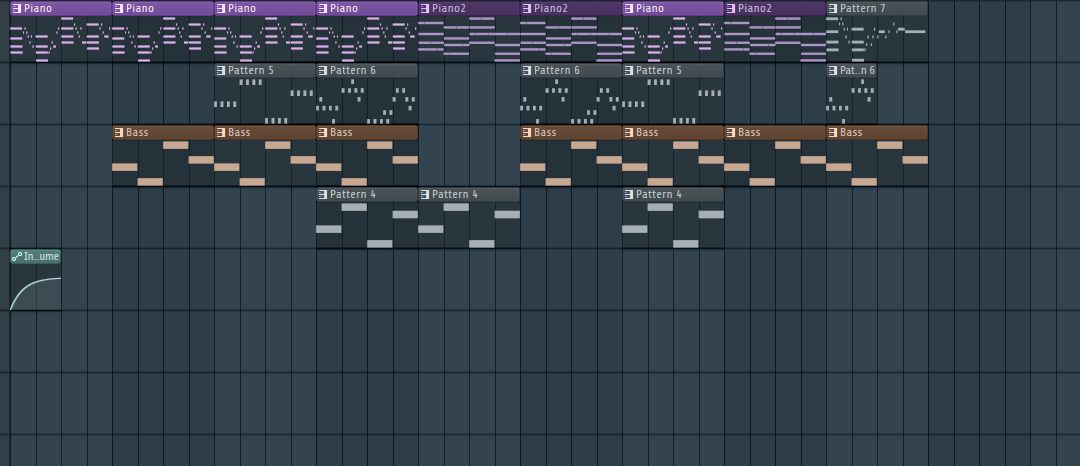
Task: Select the second Bass clip title
Action: (239, 133)
